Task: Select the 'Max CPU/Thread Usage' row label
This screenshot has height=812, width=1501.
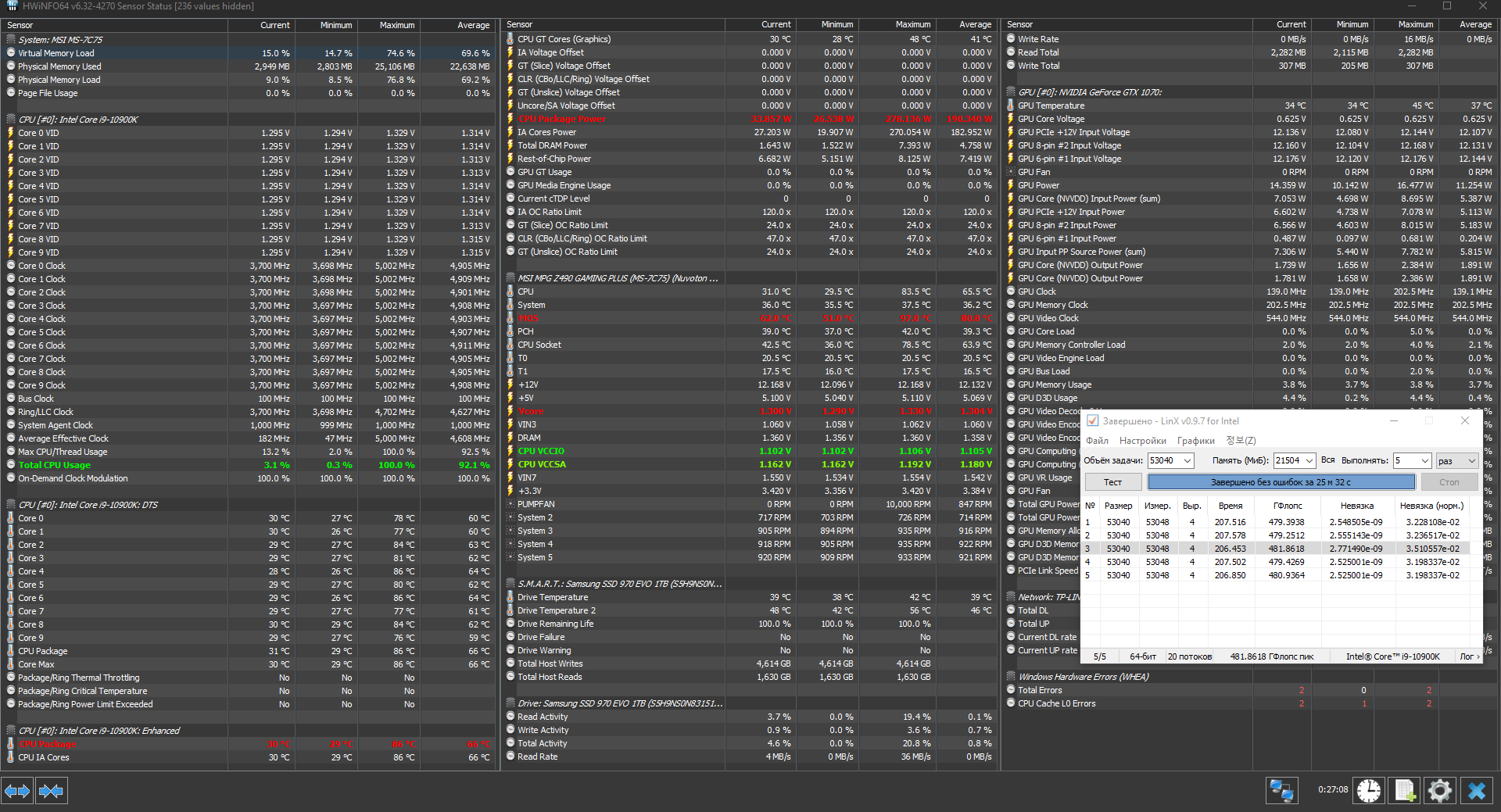Action: 63,452
